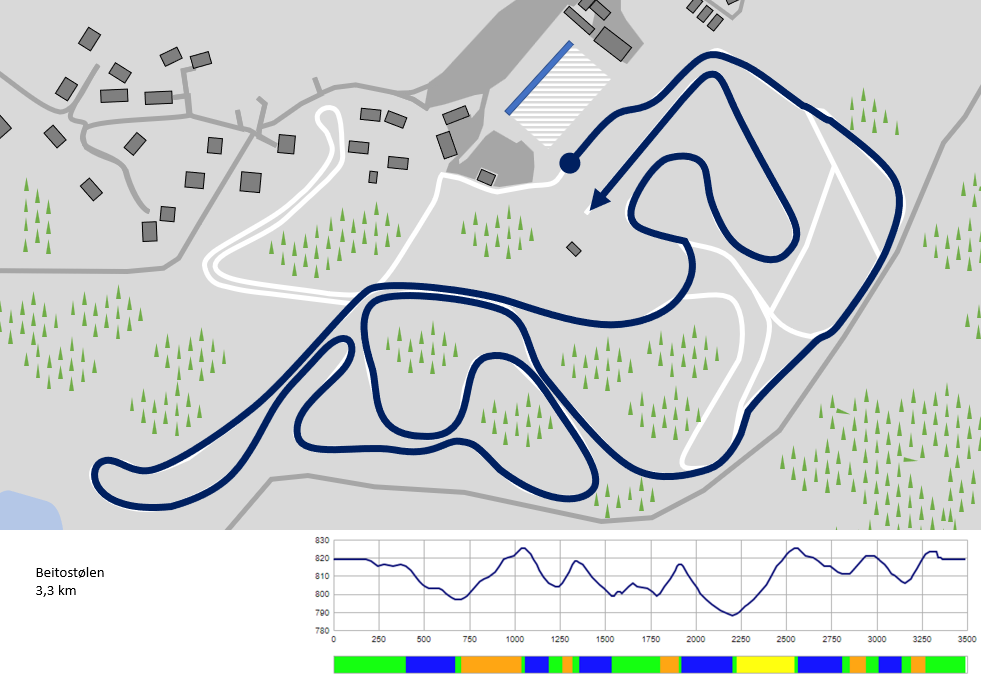Click the 1000 distance axis label
The image size is (981, 681).
coord(514,639)
